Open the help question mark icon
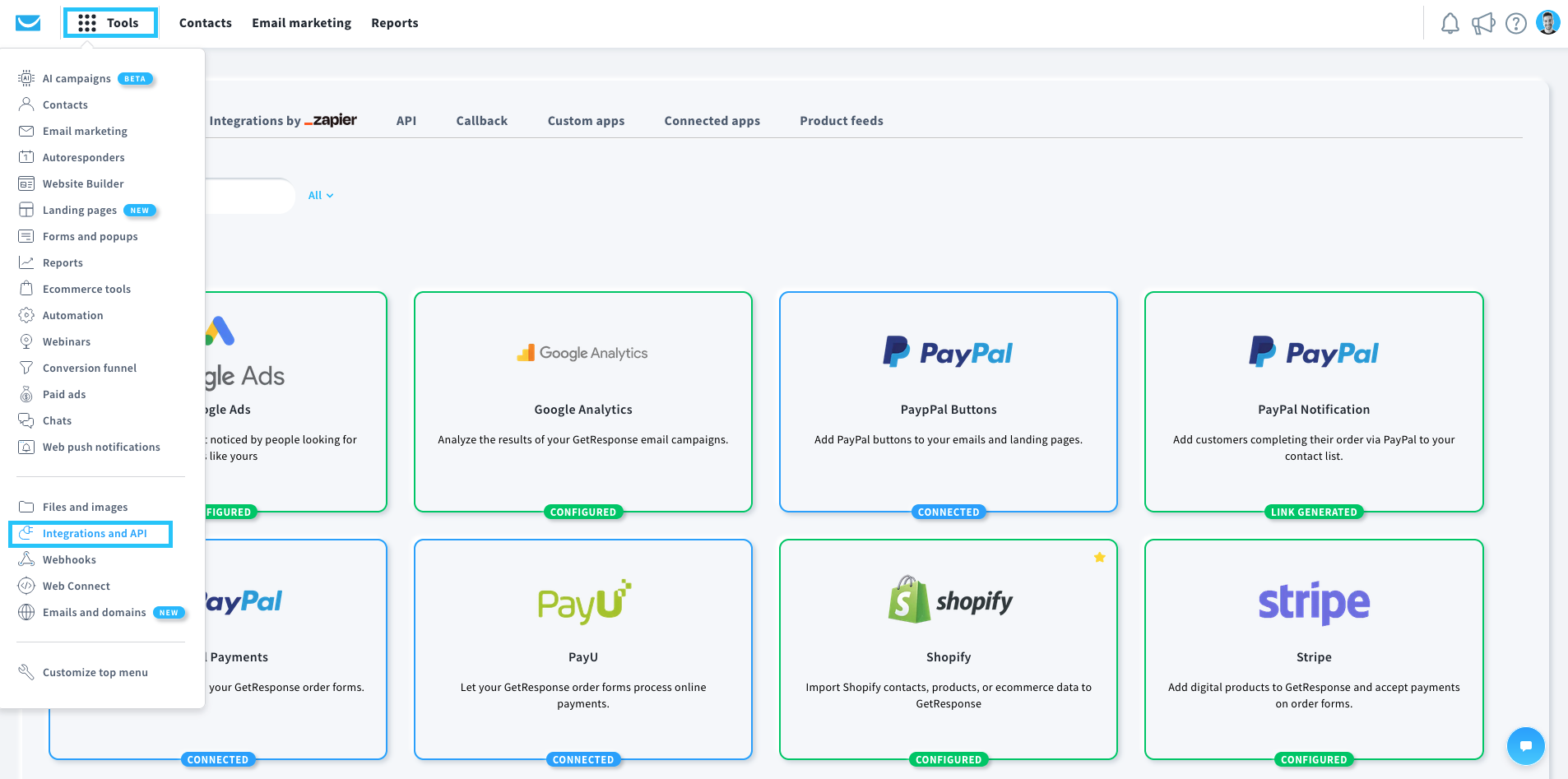Image resolution: width=1568 pixels, height=779 pixels. [1515, 23]
